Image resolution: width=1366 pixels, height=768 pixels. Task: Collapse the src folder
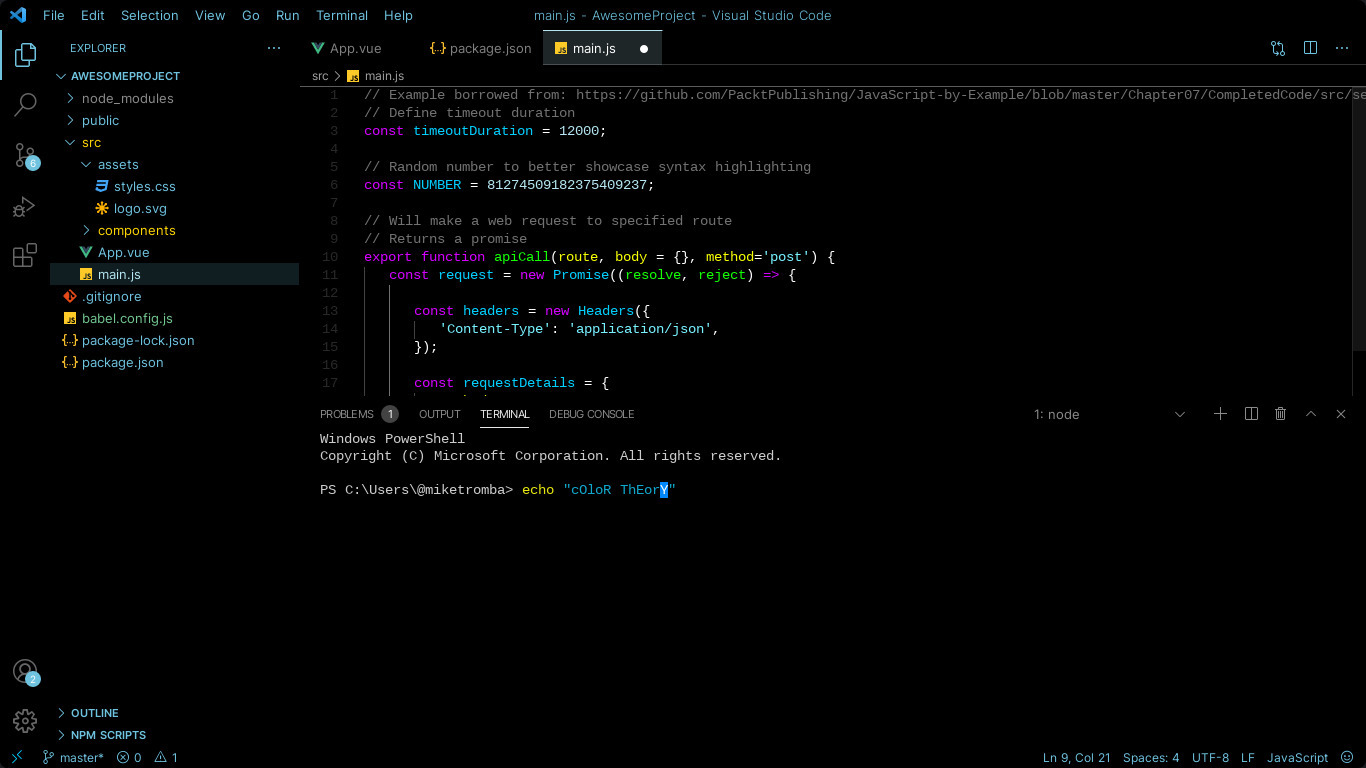91,142
